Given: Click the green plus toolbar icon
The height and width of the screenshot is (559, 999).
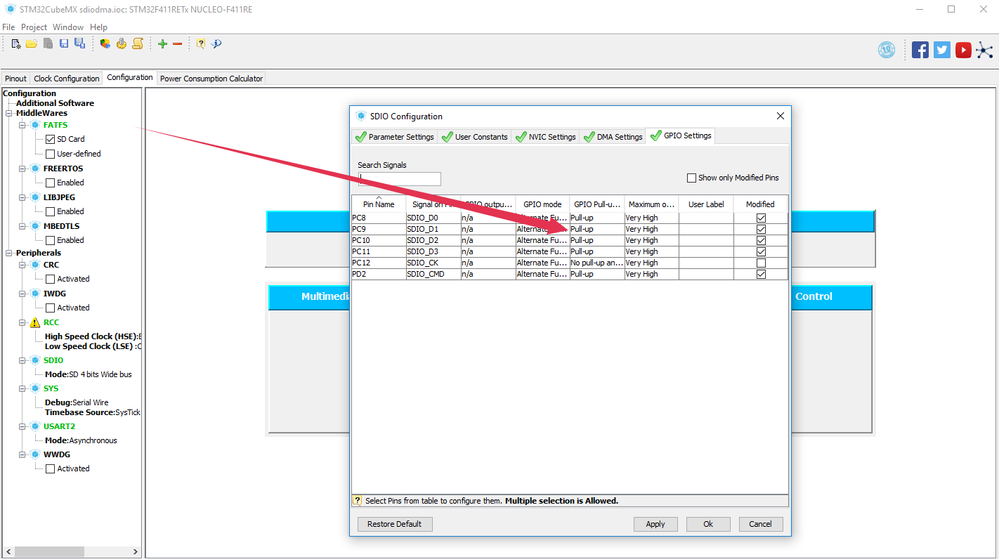Looking at the screenshot, I should pos(162,44).
